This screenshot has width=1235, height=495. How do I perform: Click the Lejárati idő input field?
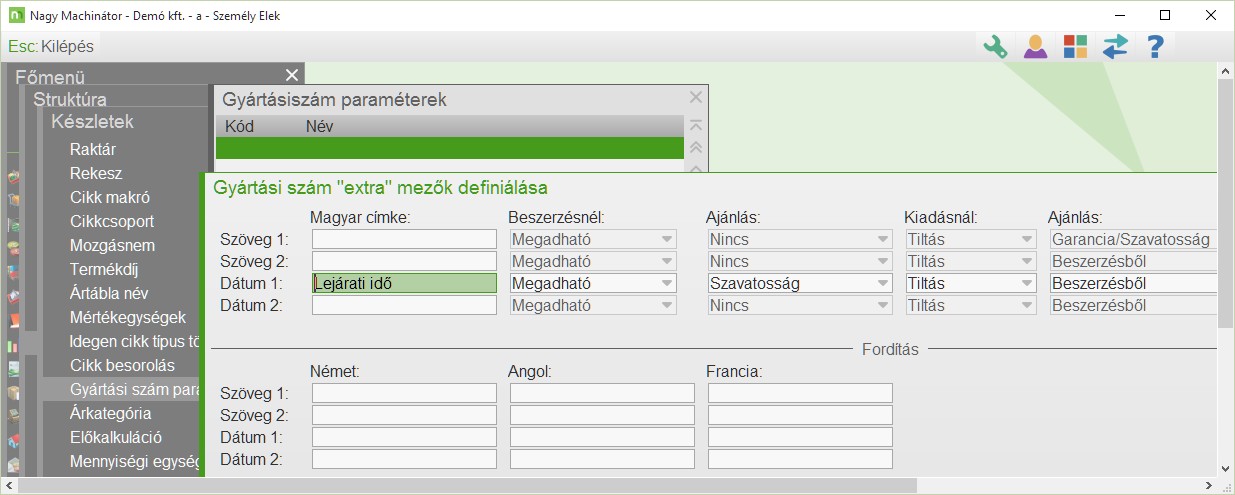404,283
